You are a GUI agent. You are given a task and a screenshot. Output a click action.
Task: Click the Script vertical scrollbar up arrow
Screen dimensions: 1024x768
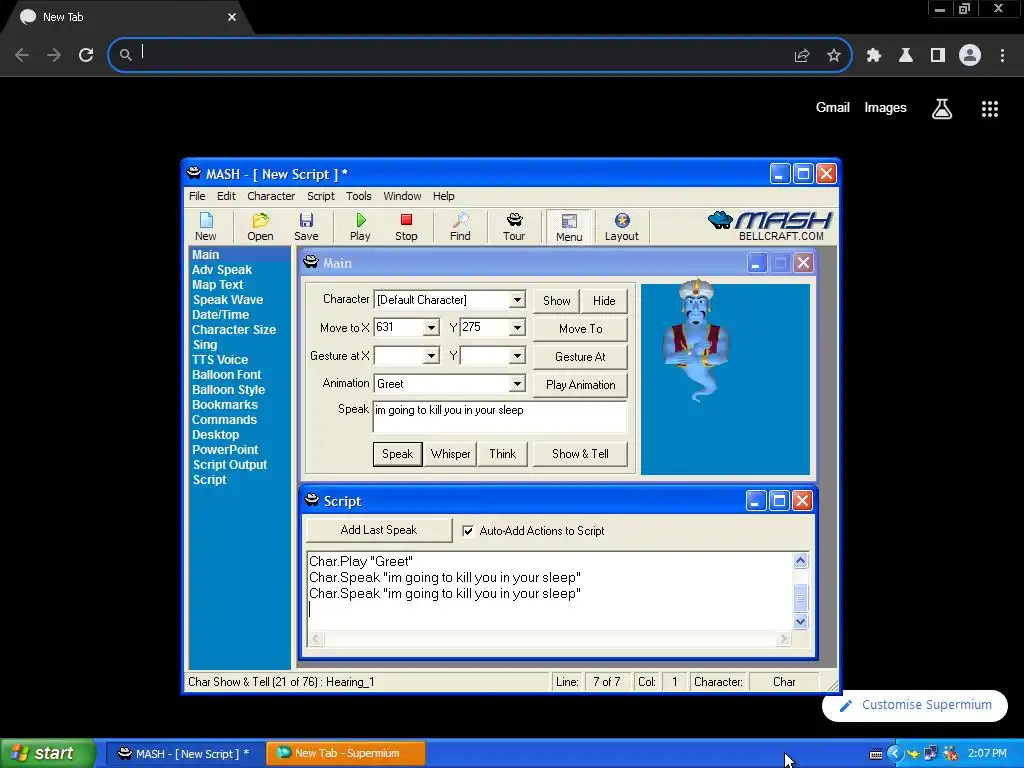[x=801, y=560]
